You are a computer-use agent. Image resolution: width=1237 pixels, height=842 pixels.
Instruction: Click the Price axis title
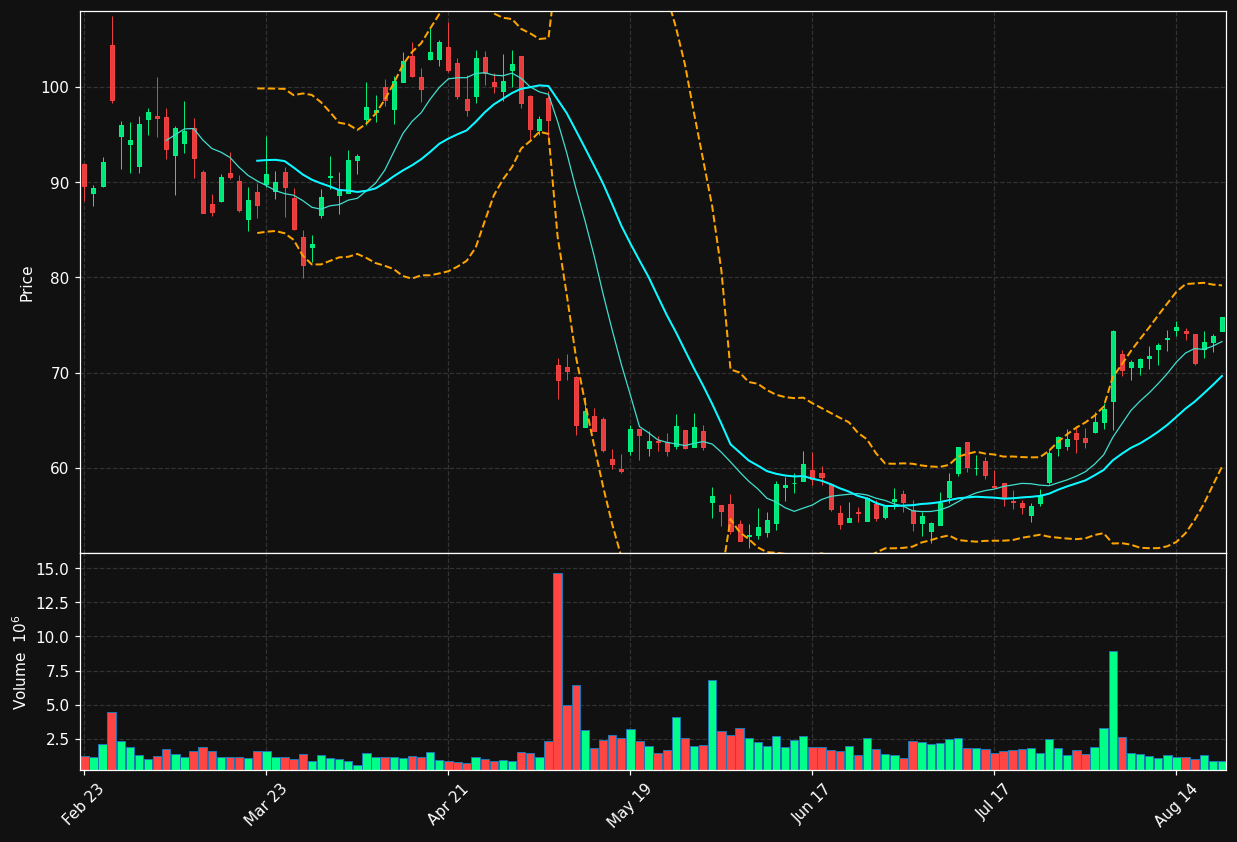pos(27,283)
